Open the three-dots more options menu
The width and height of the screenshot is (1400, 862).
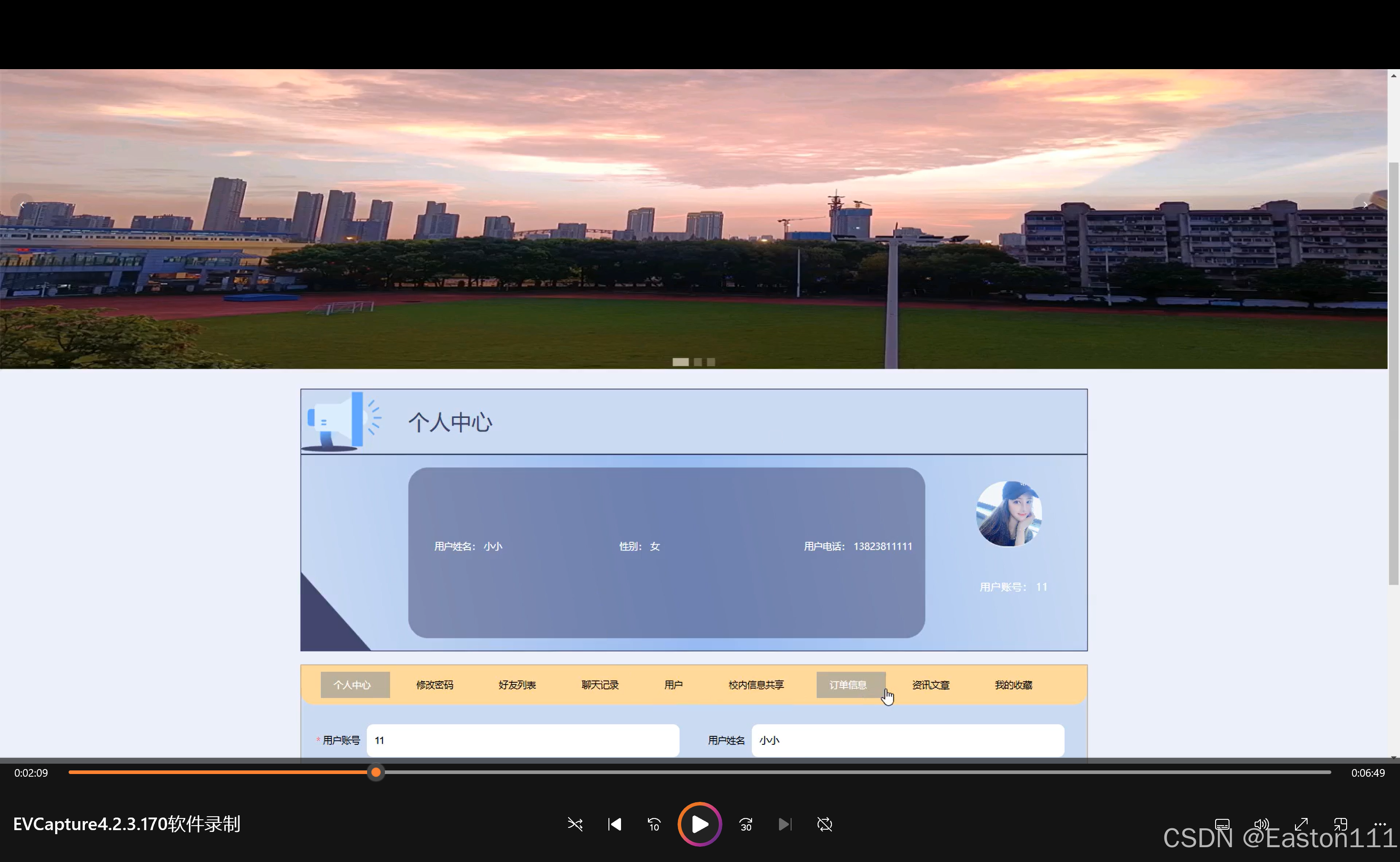coord(1379,824)
